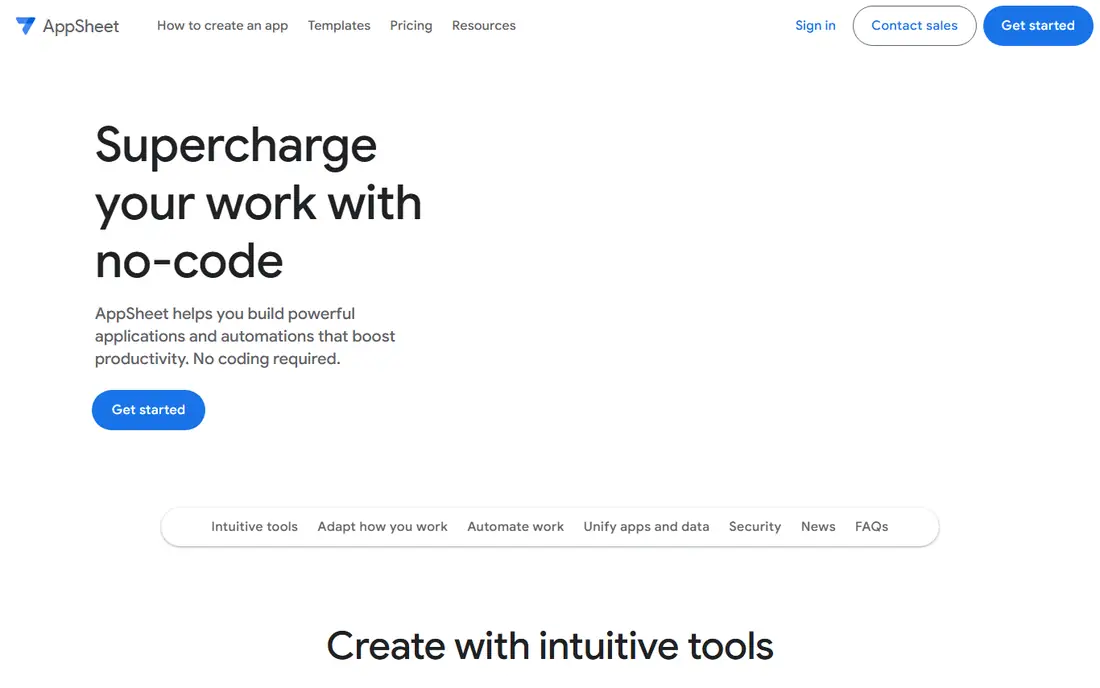Image resolution: width=1100 pixels, height=688 pixels.
Task: Go to the News section link
Action: point(818,527)
